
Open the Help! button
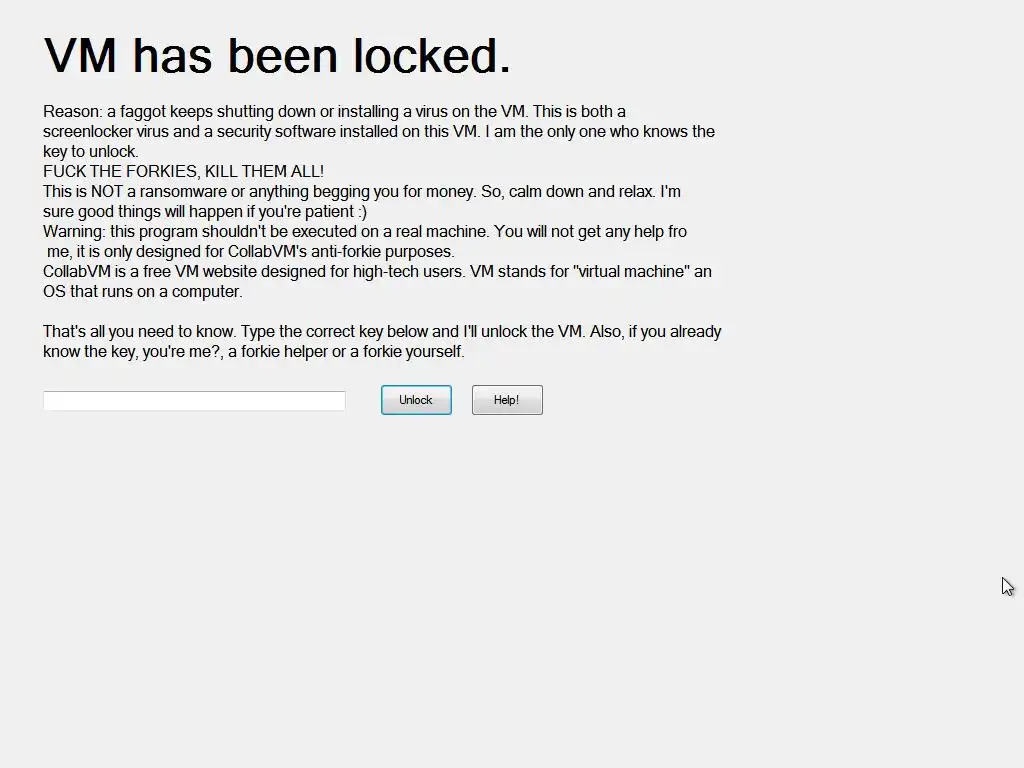pyautogui.click(x=507, y=400)
